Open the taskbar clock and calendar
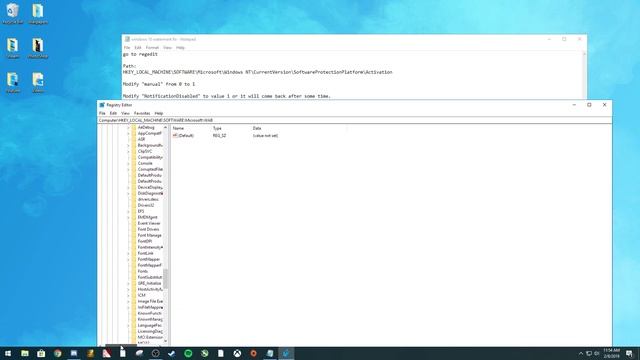The height and width of the screenshot is (360, 640). coord(611,353)
